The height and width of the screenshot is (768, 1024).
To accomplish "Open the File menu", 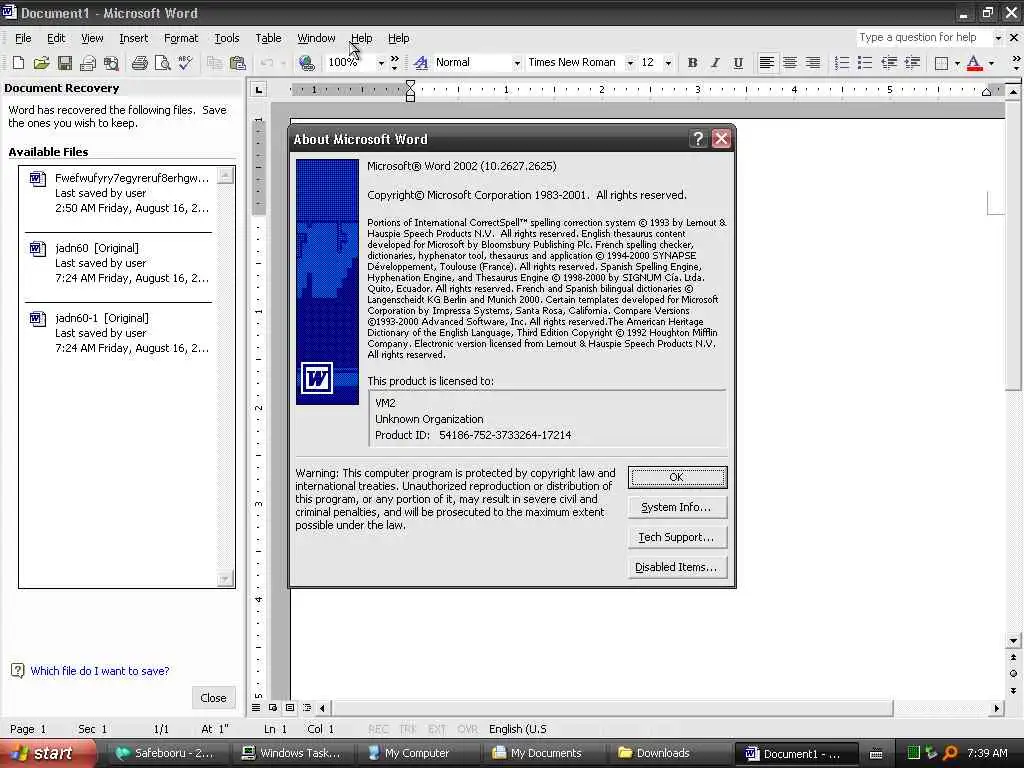I will pos(23,38).
